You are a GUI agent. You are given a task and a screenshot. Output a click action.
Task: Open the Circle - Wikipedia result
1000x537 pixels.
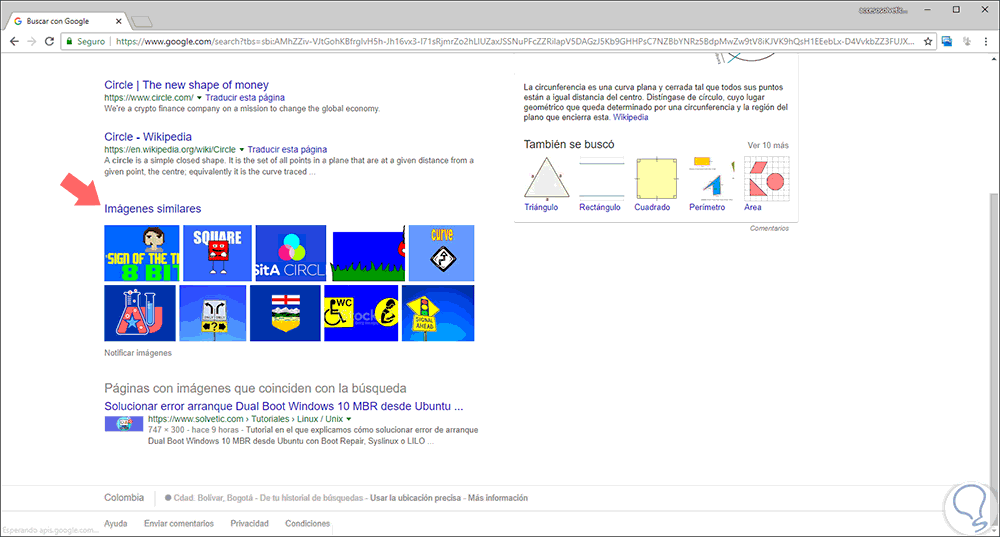point(148,136)
